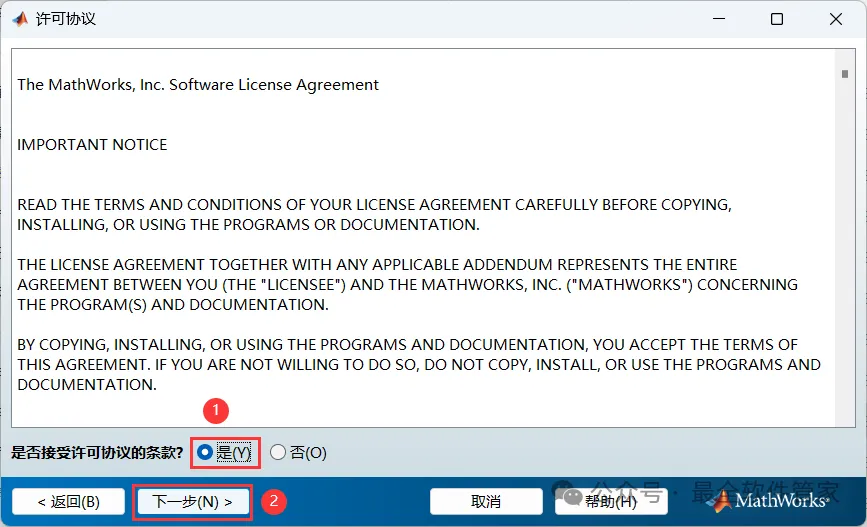
Task: Click the MATLAB icon in the title bar
Action: [x=20, y=19]
